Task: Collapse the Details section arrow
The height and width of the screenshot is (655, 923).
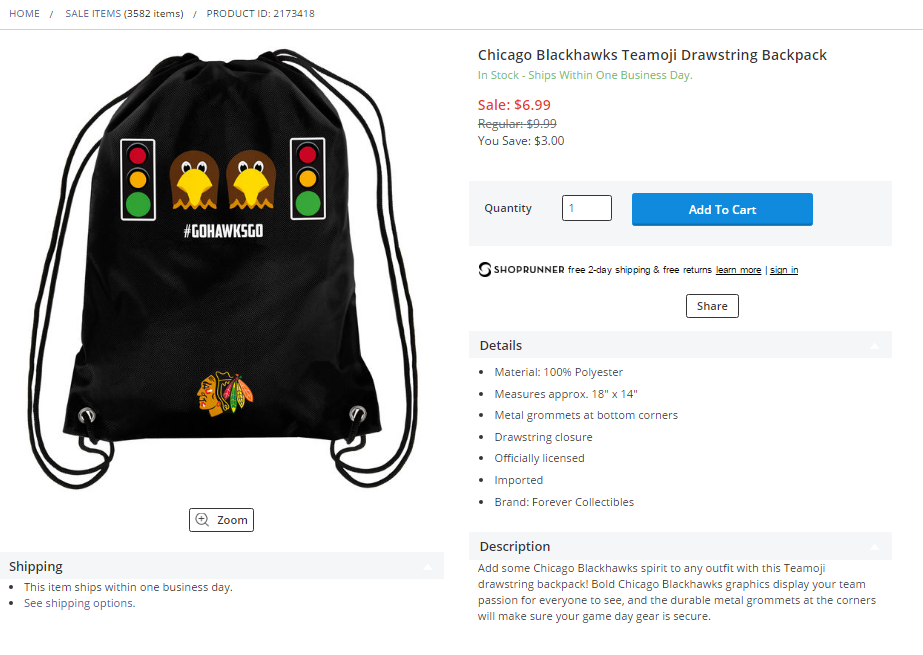Action: [875, 345]
